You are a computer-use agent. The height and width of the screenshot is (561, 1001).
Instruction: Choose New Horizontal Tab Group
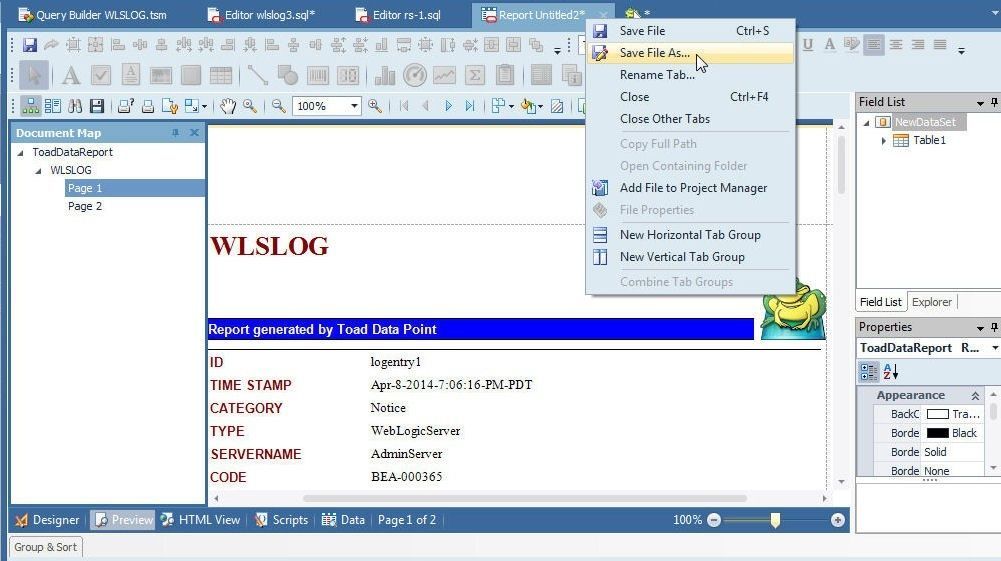point(690,235)
